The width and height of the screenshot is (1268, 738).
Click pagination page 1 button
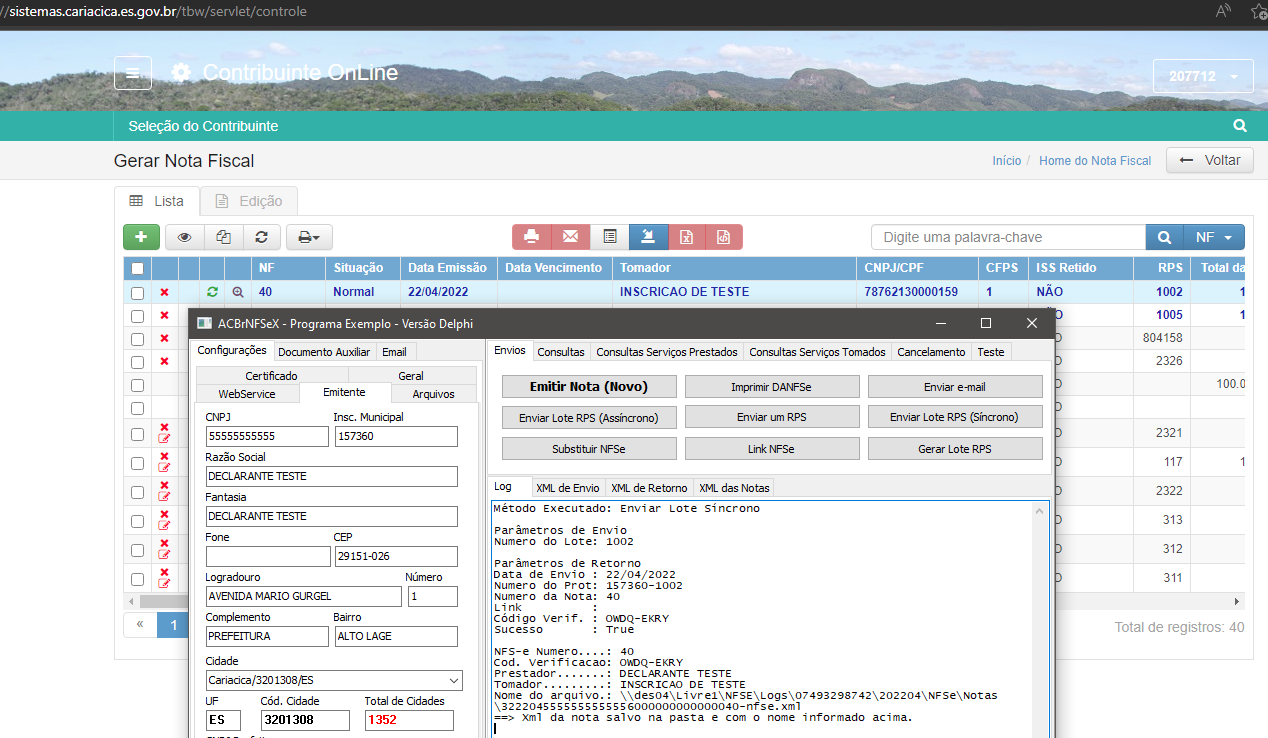(173, 625)
